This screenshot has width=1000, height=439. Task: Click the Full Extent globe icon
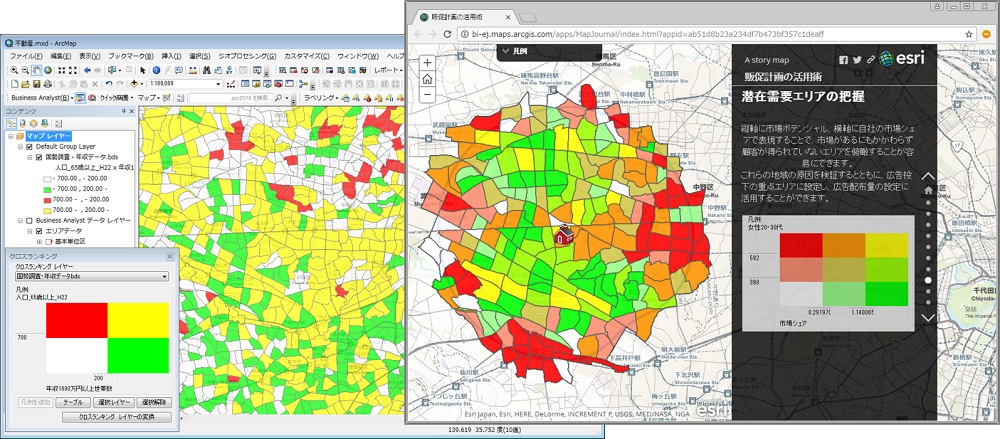(48, 70)
